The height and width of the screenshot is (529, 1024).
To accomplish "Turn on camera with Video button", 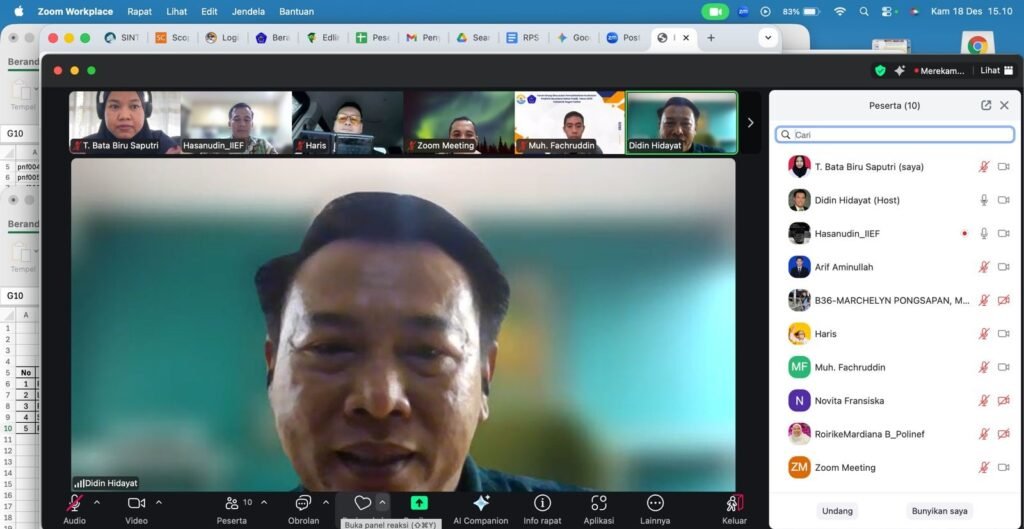I will click(x=136, y=504).
